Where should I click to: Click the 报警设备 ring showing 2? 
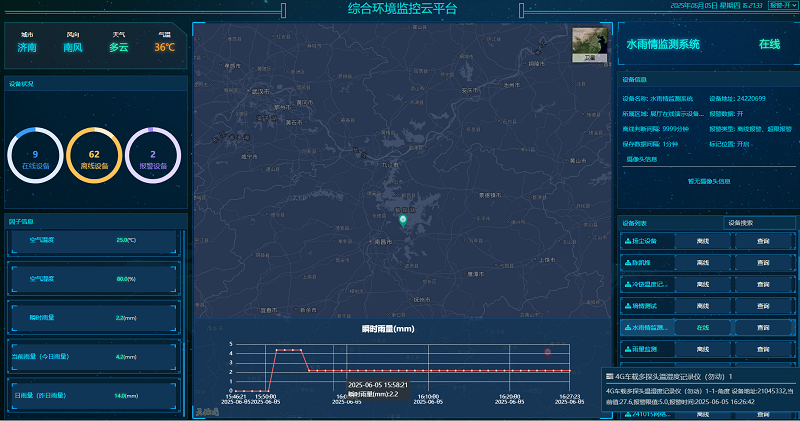point(152,156)
